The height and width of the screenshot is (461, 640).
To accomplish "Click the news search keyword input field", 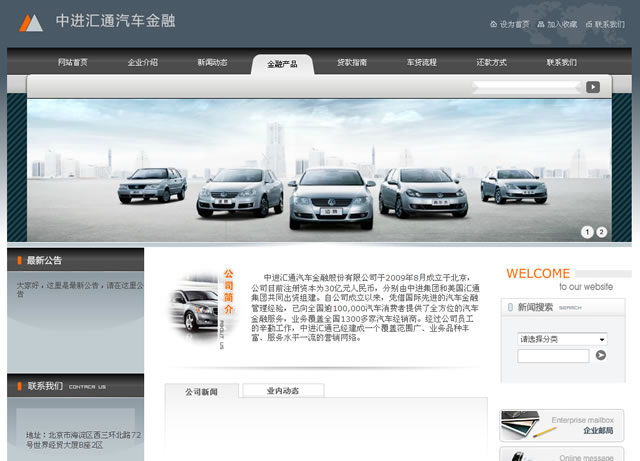I will point(553,355).
